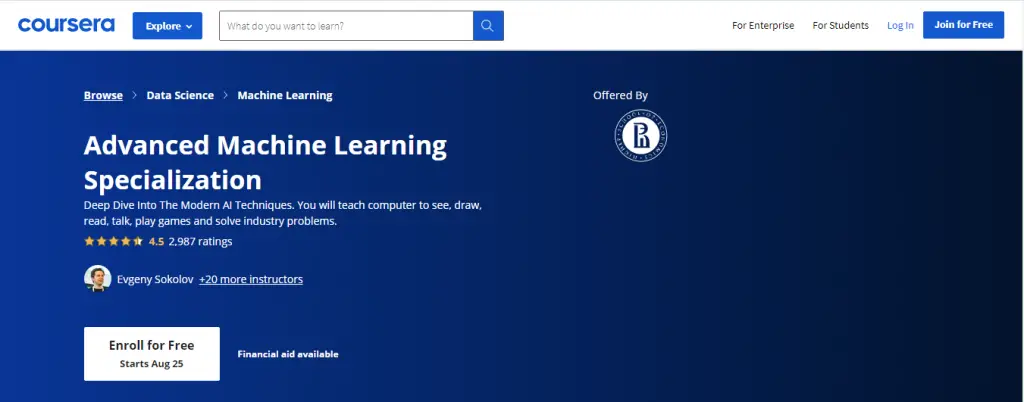Focus the 'What do you want to learn?' search box
The height and width of the screenshot is (402, 1024).
pos(345,26)
